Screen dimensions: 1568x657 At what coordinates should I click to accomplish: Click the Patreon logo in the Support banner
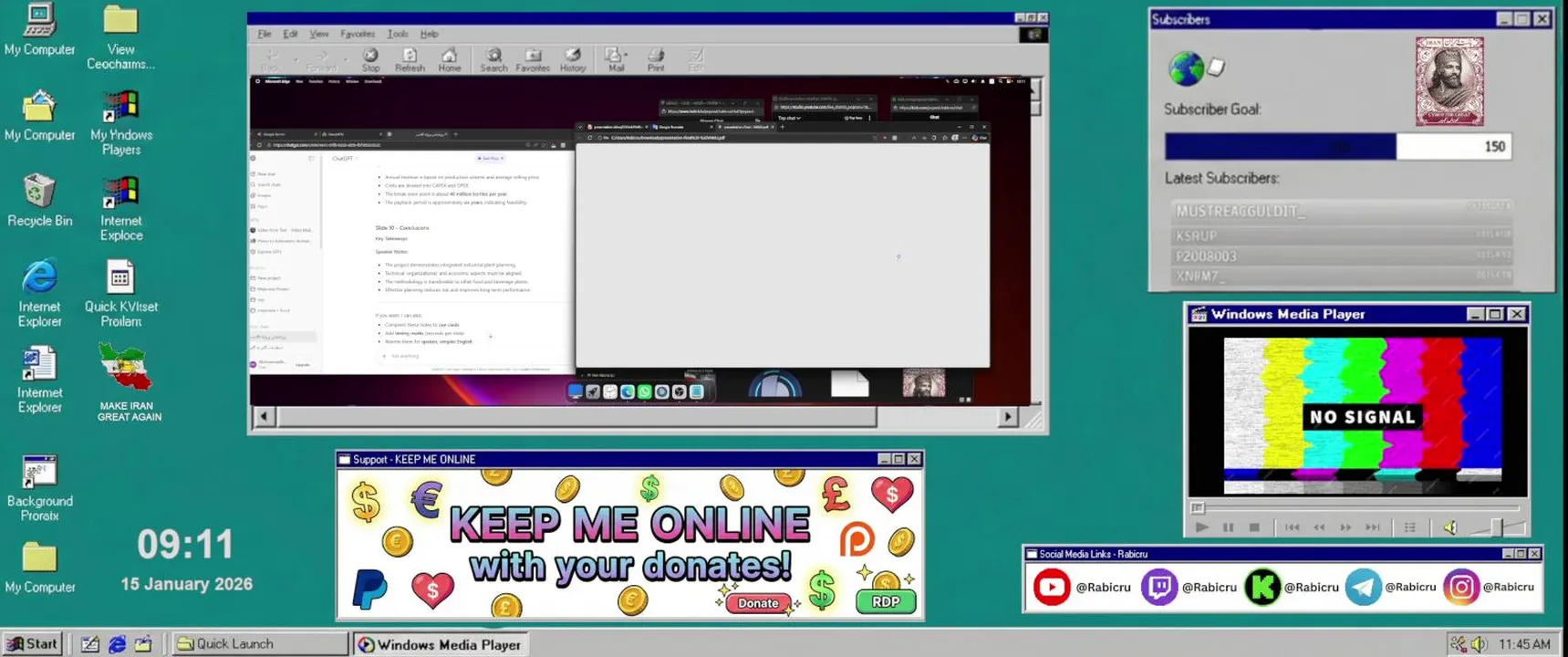pos(857,539)
